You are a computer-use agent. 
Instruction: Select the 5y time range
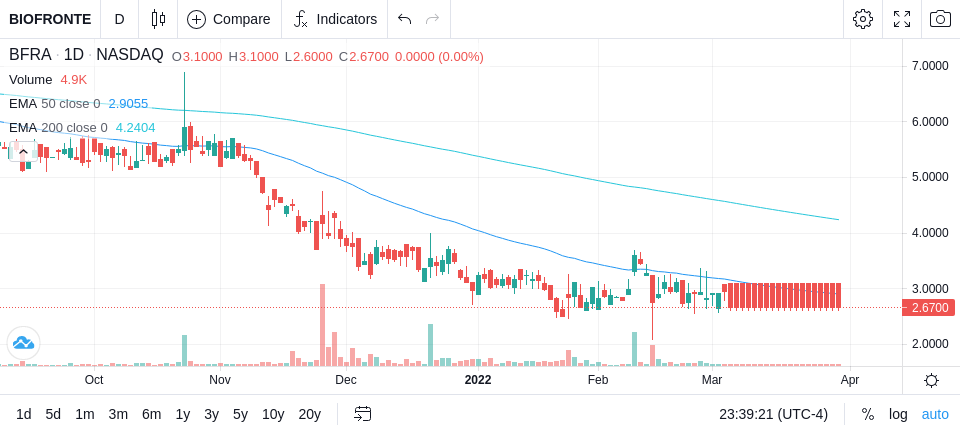point(240,415)
